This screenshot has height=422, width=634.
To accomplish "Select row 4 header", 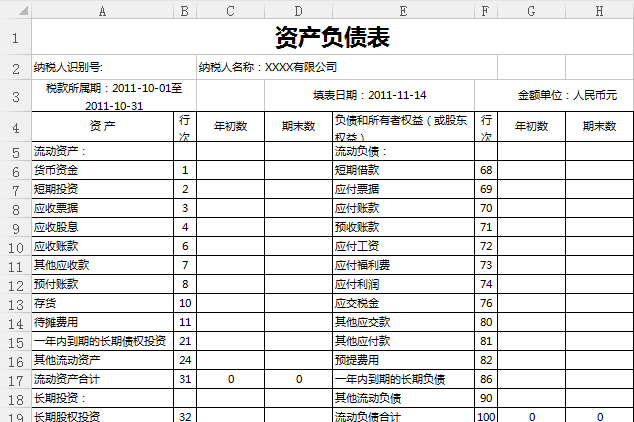I will tap(15, 127).
